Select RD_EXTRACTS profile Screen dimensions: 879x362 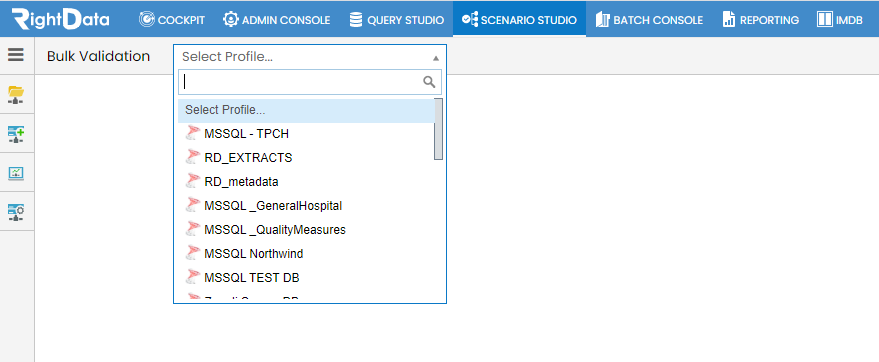pos(306,157)
